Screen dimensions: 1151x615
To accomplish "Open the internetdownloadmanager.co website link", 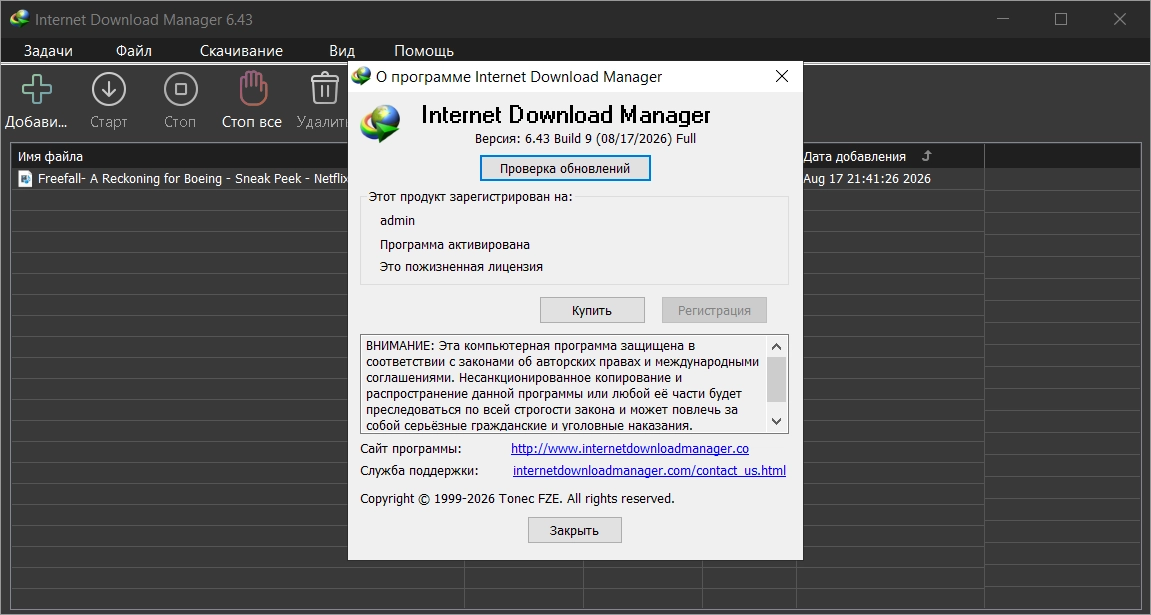I will (x=630, y=448).
